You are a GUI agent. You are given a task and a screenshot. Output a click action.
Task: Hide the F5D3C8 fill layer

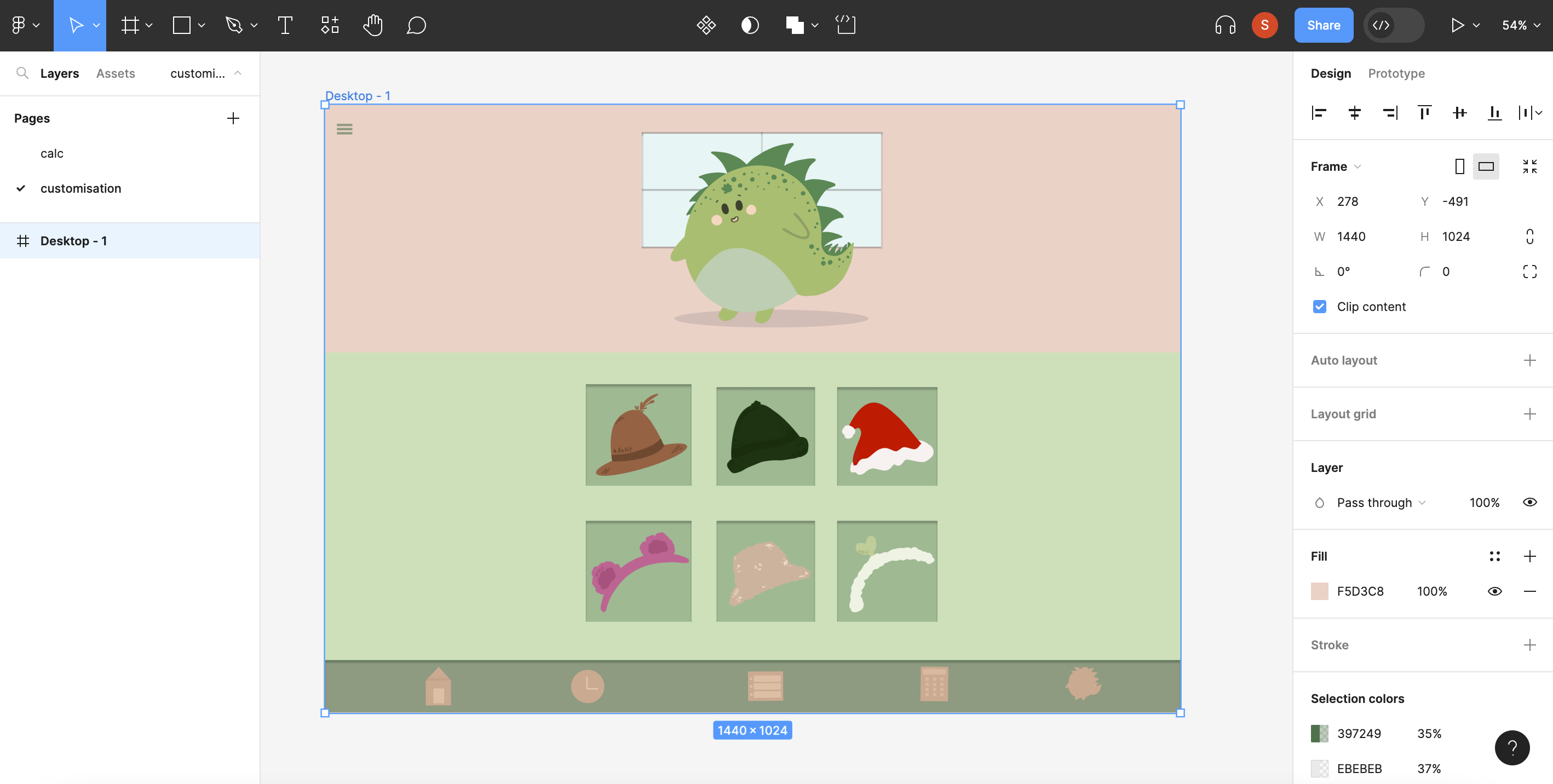point(1494,591)
